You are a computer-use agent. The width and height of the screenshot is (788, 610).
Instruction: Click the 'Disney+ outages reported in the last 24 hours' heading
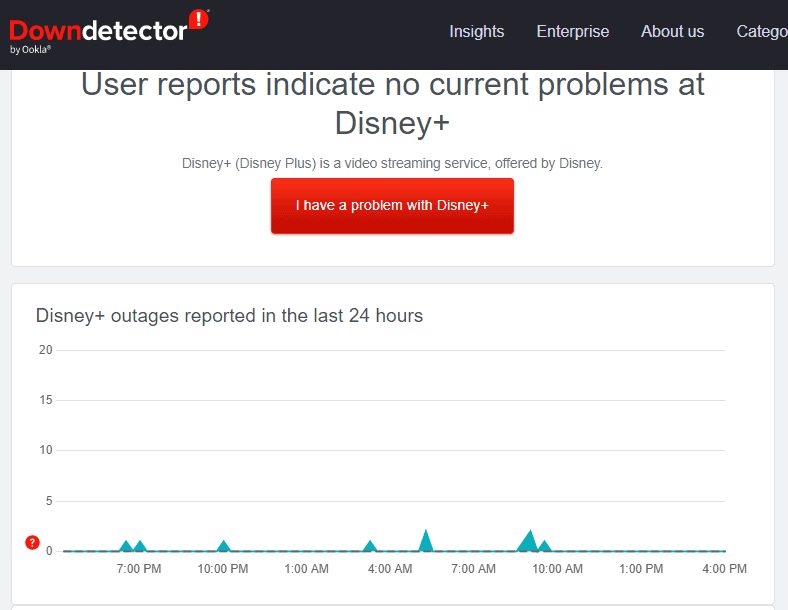229,316
